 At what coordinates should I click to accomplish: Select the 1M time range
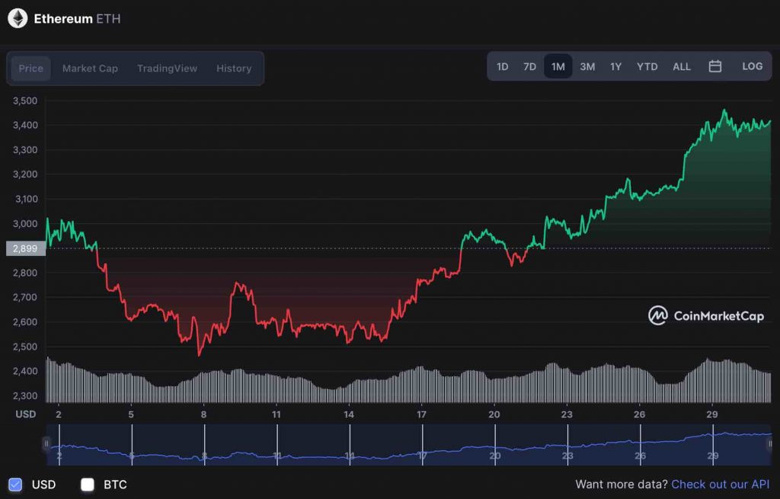click(558, 67)
